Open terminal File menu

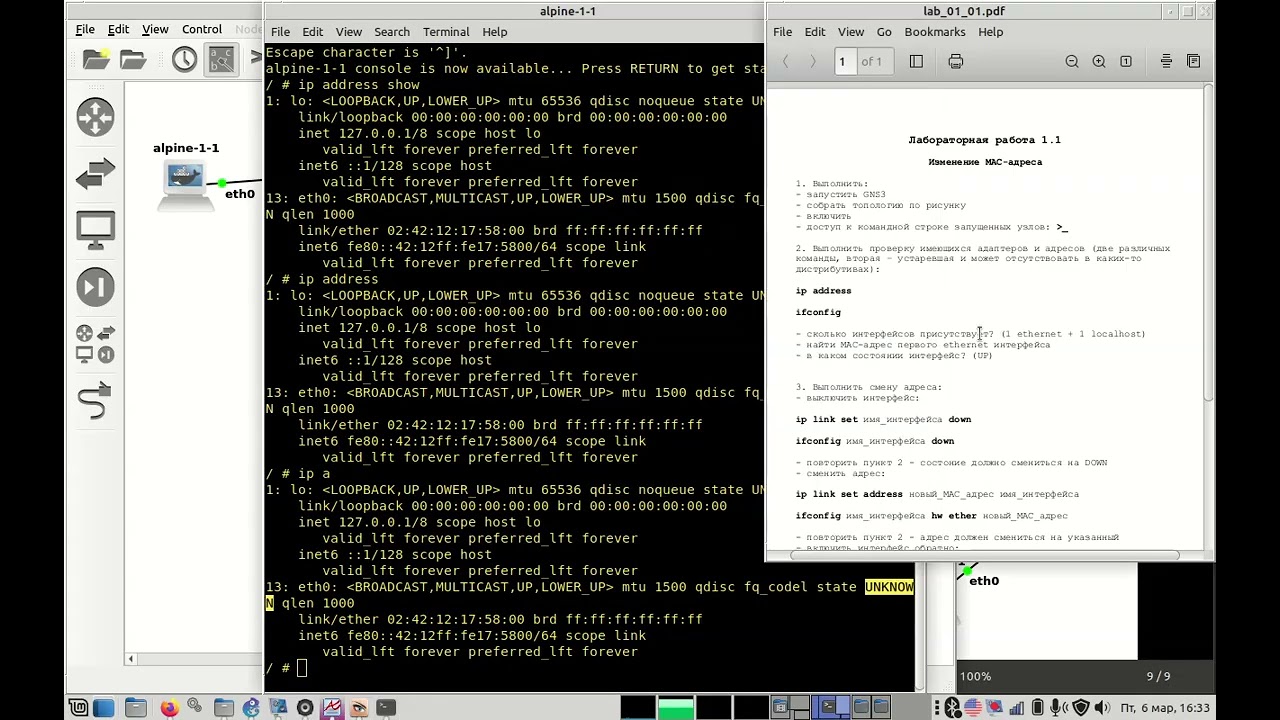tap(280, 32)
